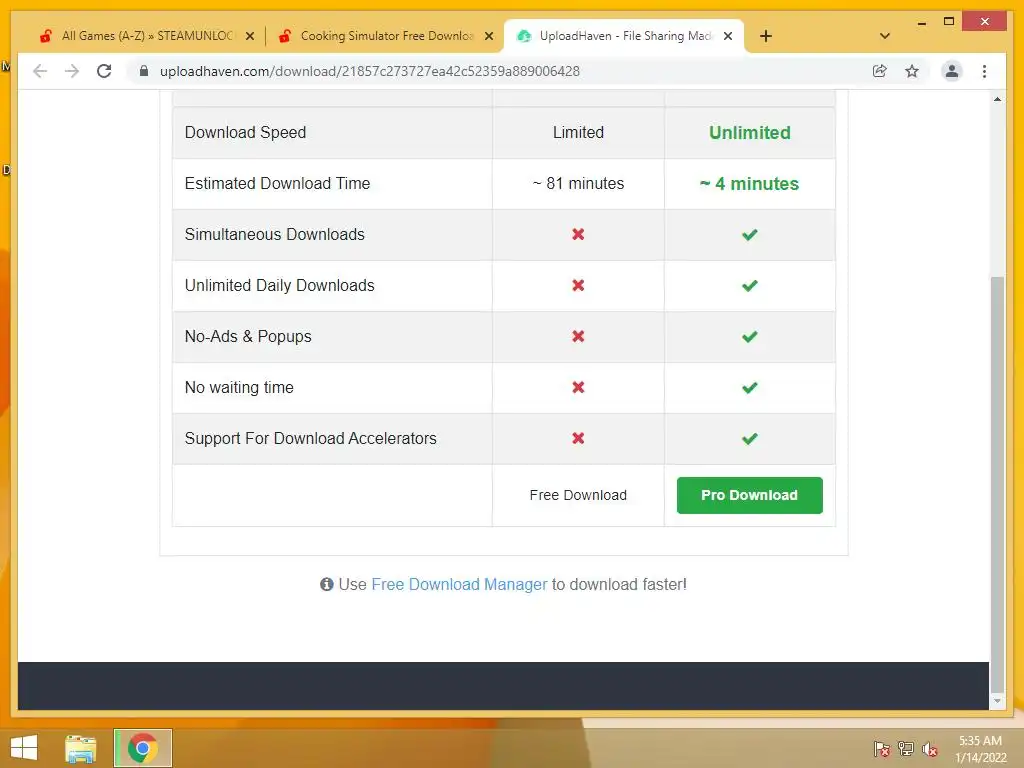
Task: Click the muted volume tray icon
Action: coord(929,749)
